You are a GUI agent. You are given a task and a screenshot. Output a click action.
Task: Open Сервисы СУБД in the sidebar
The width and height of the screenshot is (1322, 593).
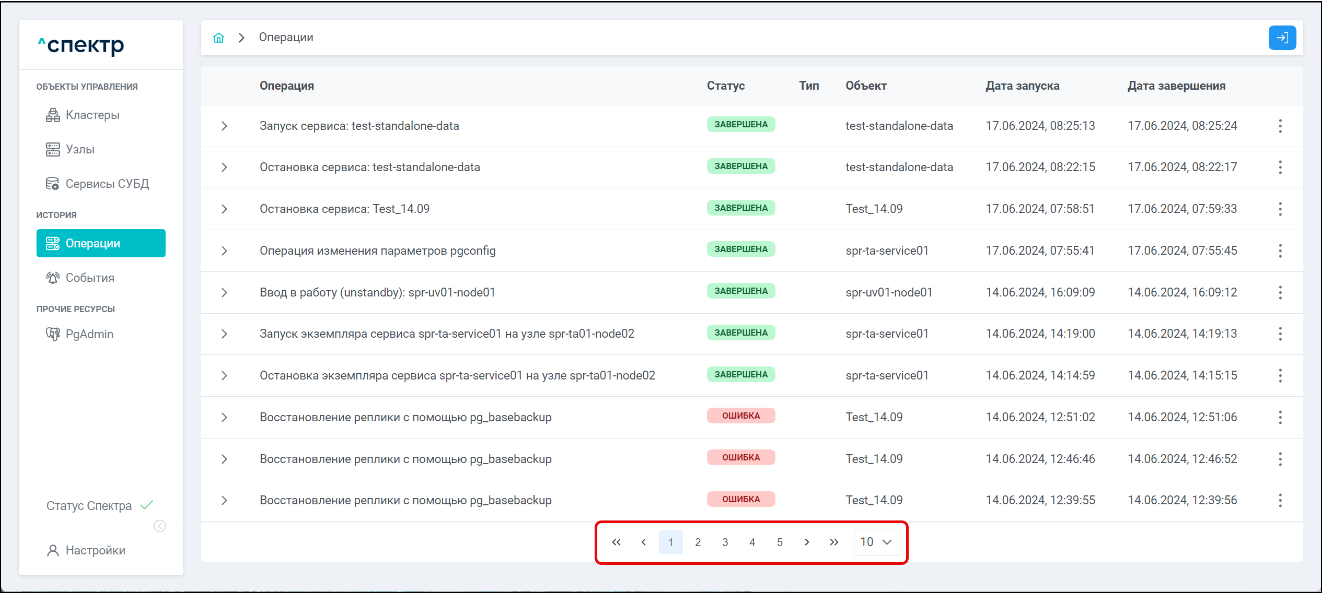106,184
